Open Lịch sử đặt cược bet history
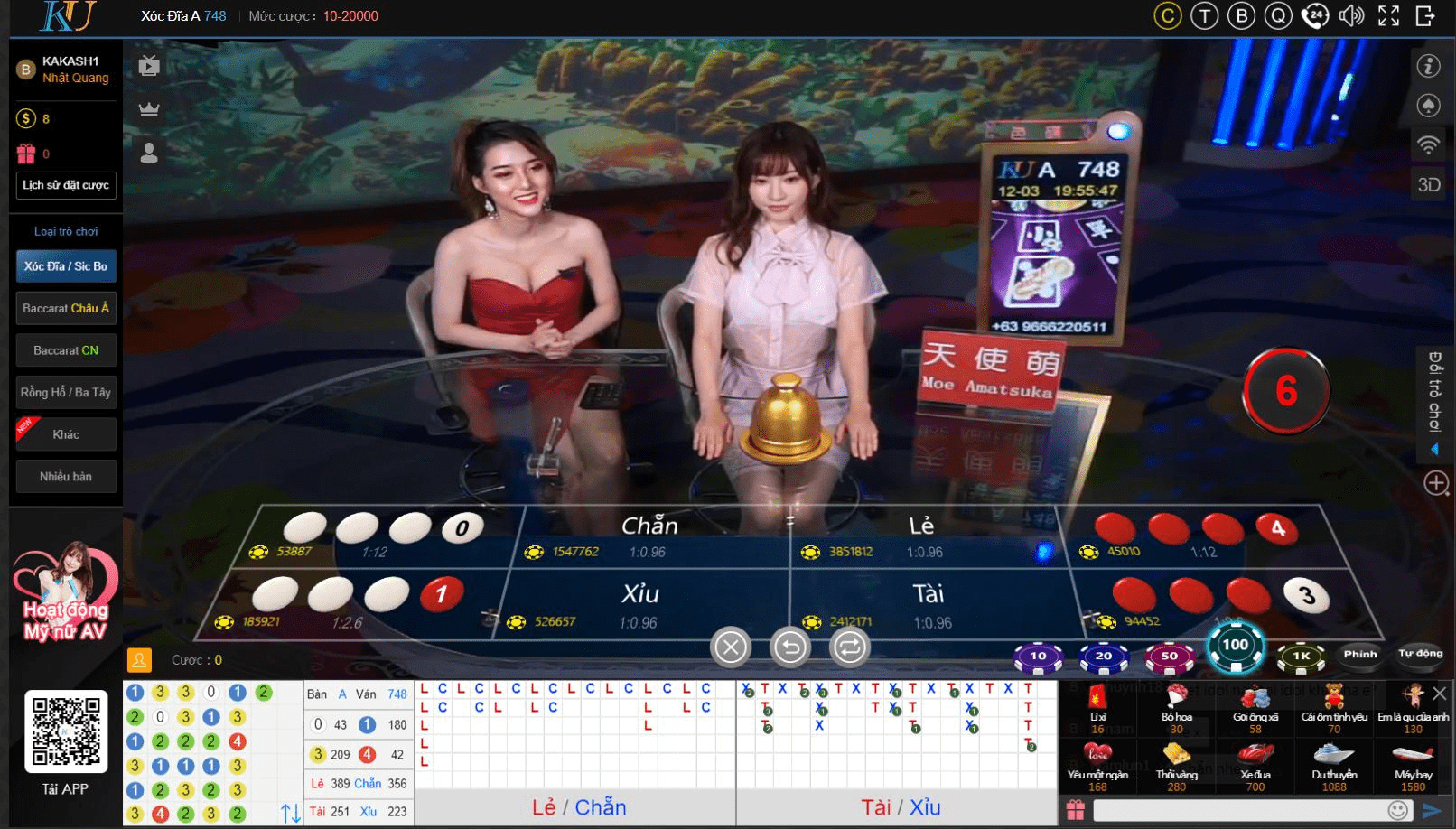1456x829 pixels. click(66, 185)
